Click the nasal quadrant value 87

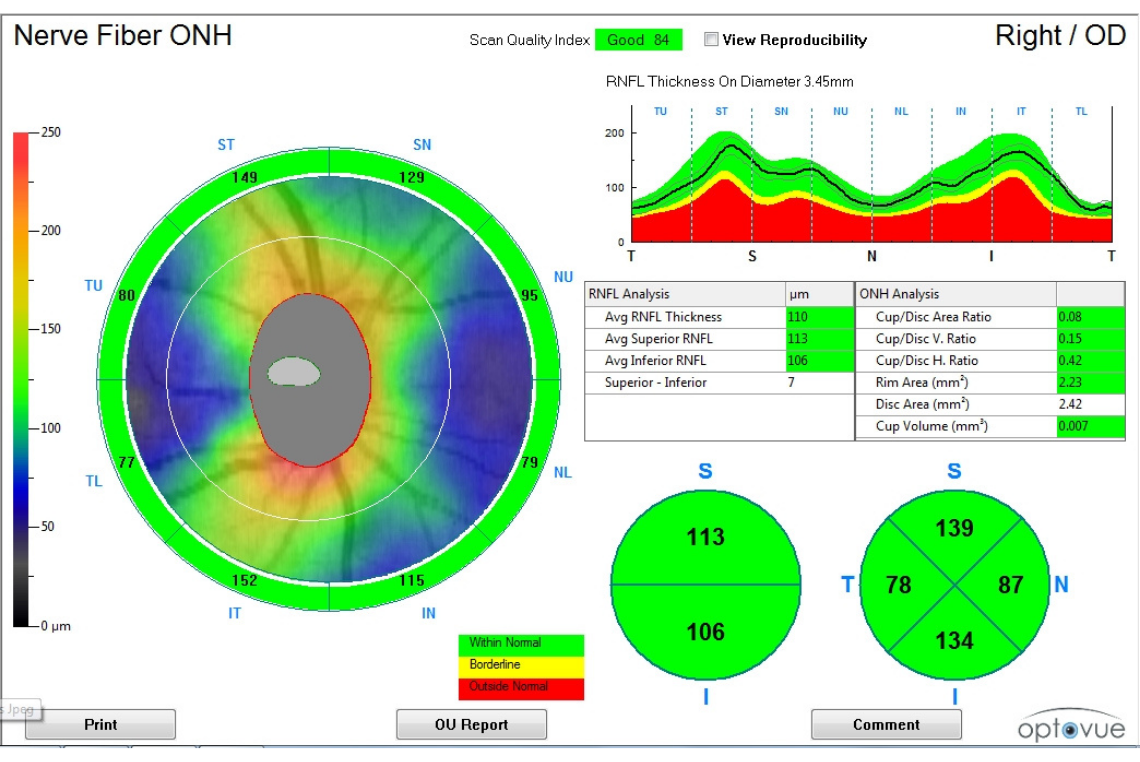coord(1011,585)
